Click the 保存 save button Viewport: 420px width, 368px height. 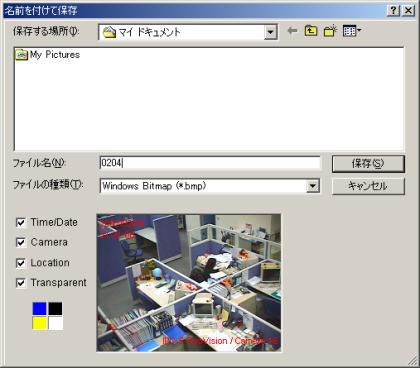(x=368, y=164)
